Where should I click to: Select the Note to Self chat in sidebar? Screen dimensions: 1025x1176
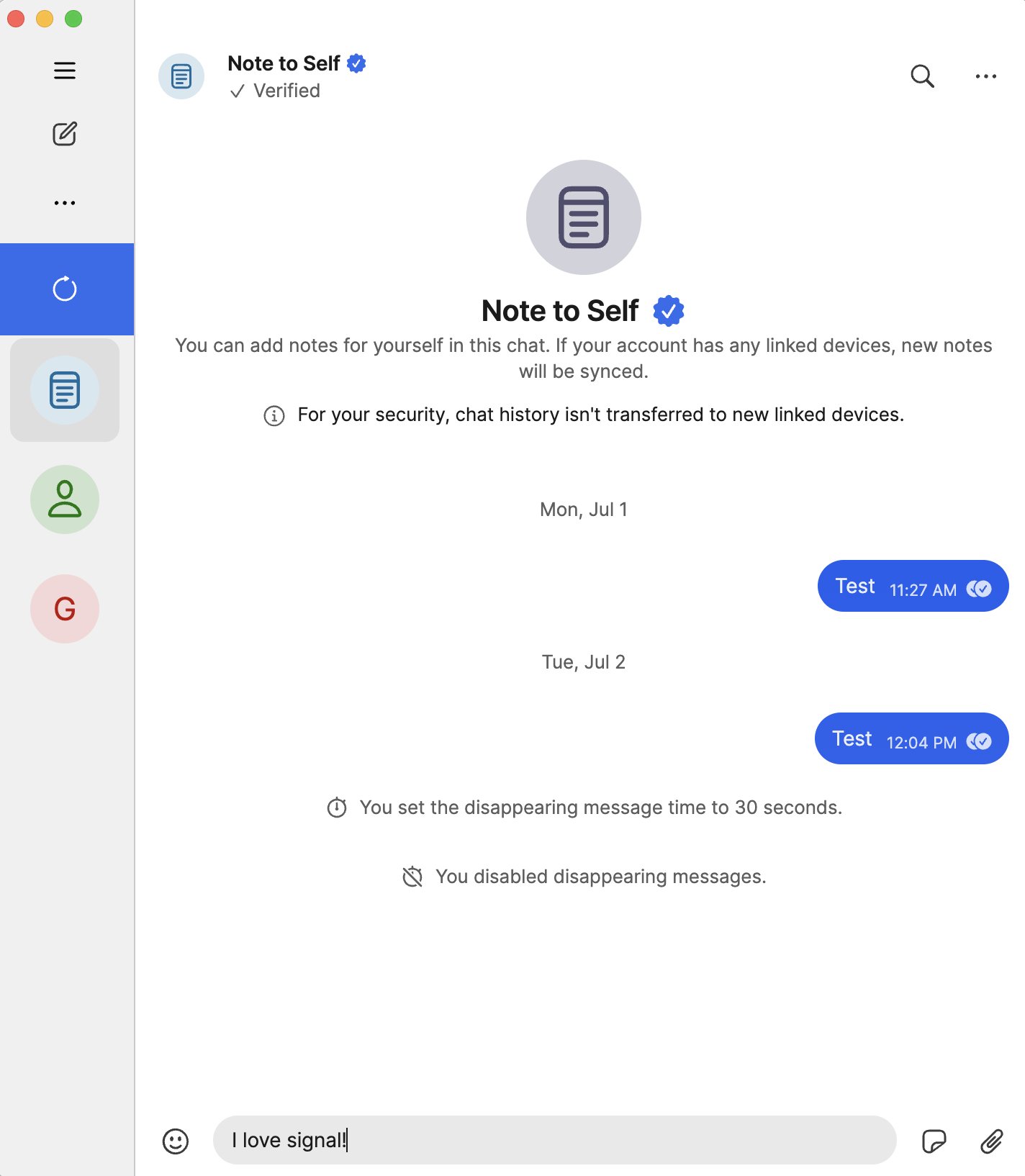pos(65,390)
